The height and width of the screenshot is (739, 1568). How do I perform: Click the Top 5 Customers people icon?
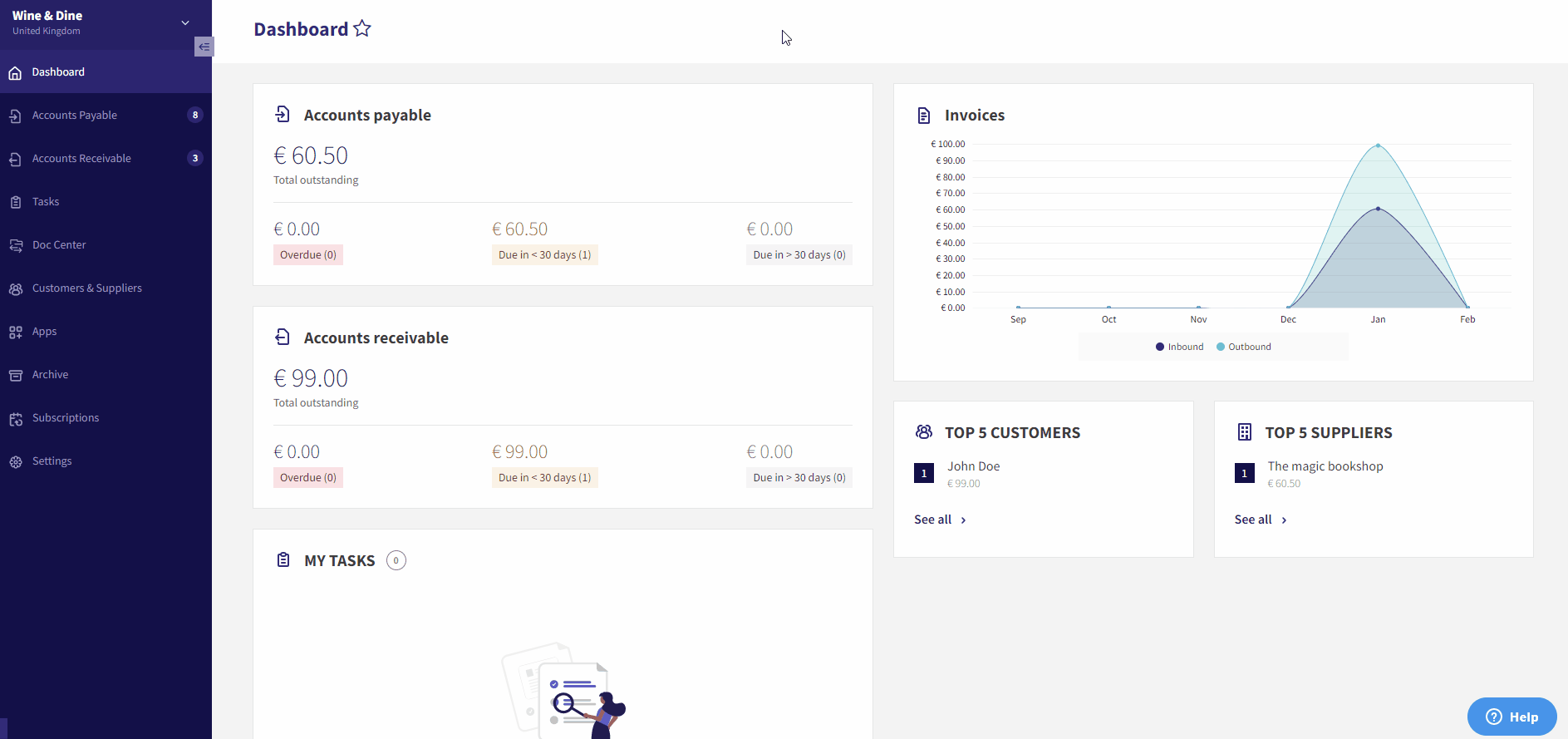924,432
